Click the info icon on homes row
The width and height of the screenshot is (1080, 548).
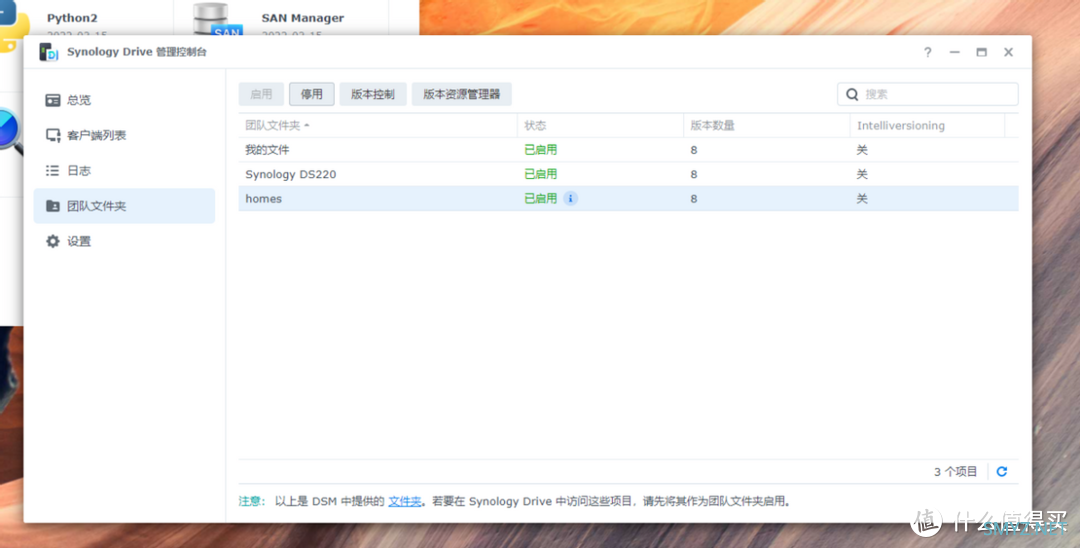570,198
